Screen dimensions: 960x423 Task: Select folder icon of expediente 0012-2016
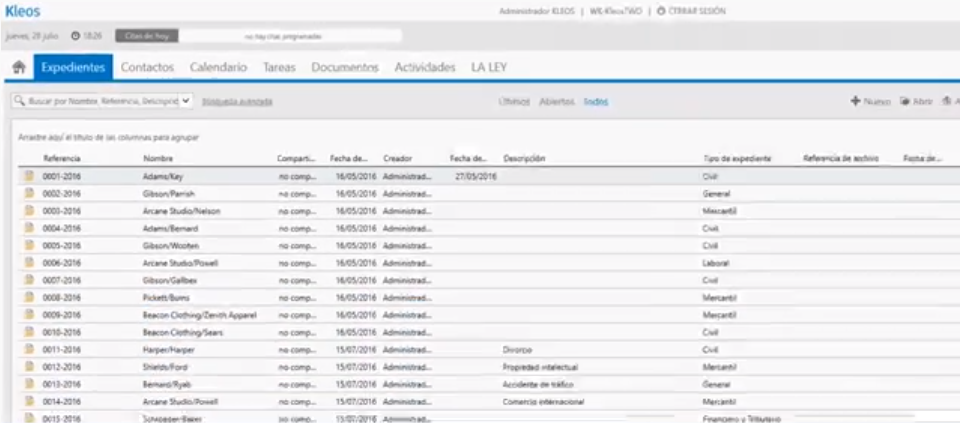tap(29, 367)
